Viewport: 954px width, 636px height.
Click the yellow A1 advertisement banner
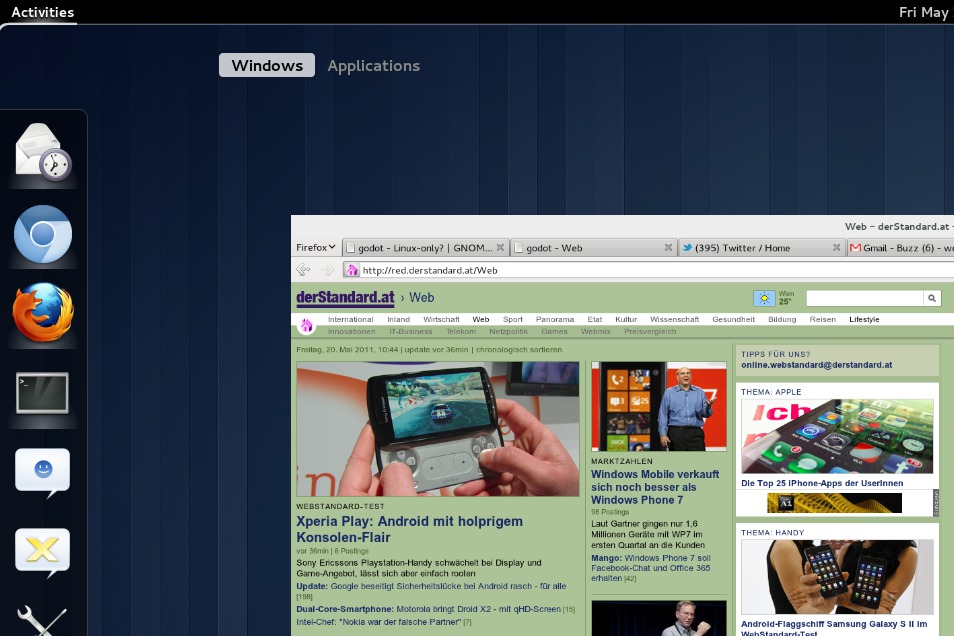pos(834,503)
